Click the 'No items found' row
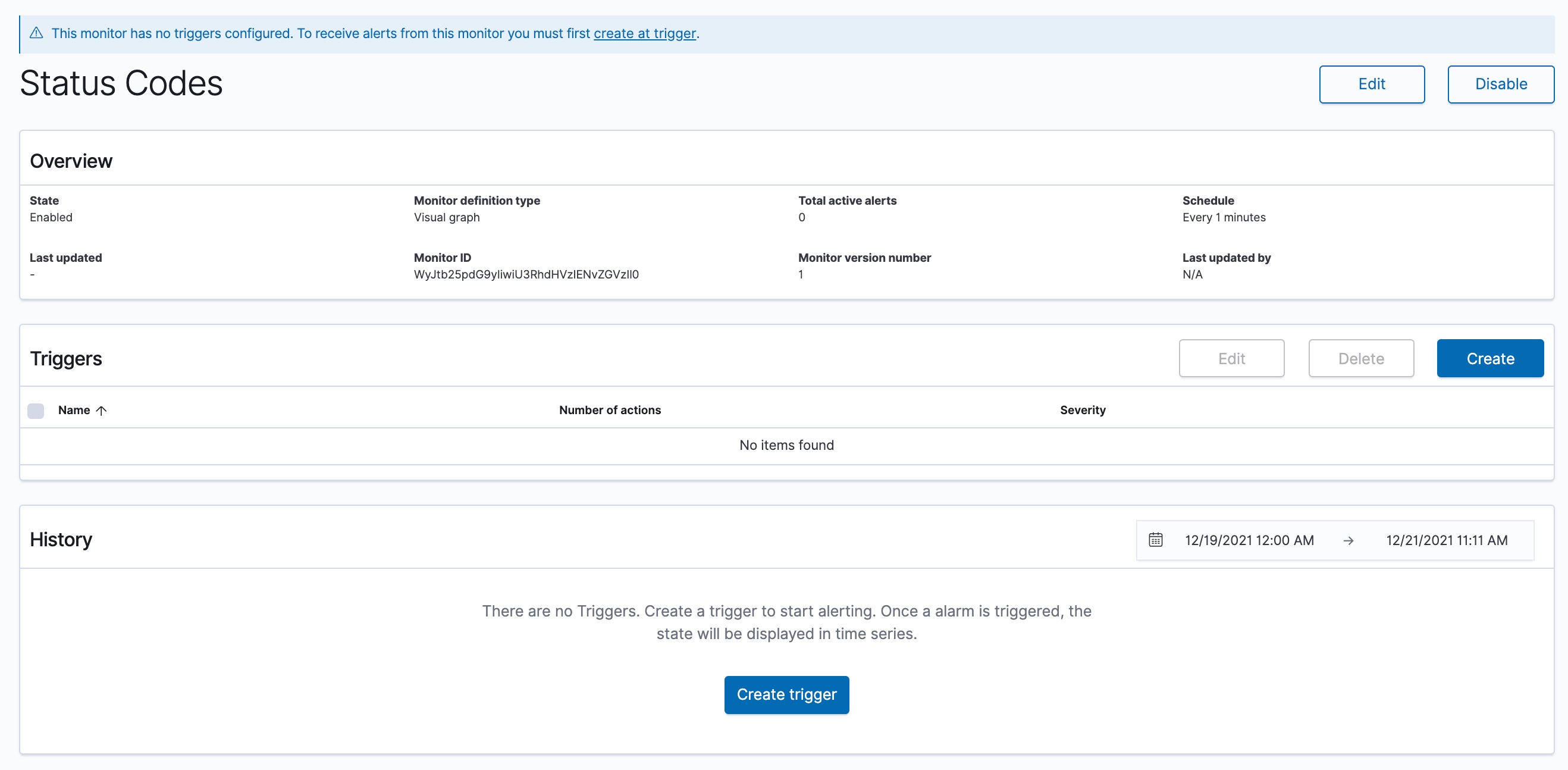Image resolution: width=1568 pixels, height=770 pixels. [786, 446]
